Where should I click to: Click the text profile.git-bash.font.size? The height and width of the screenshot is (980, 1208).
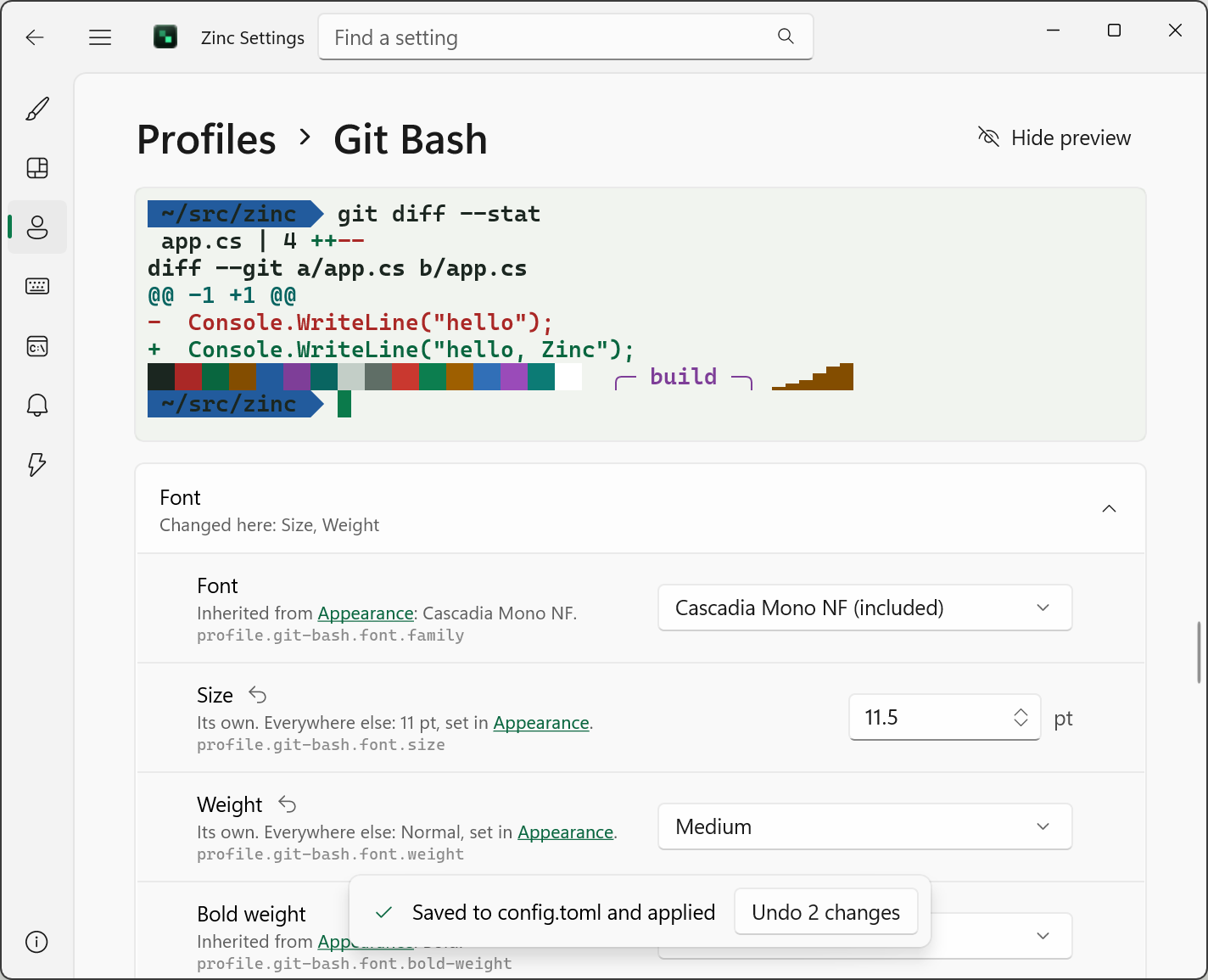click(x=321, y=745)
